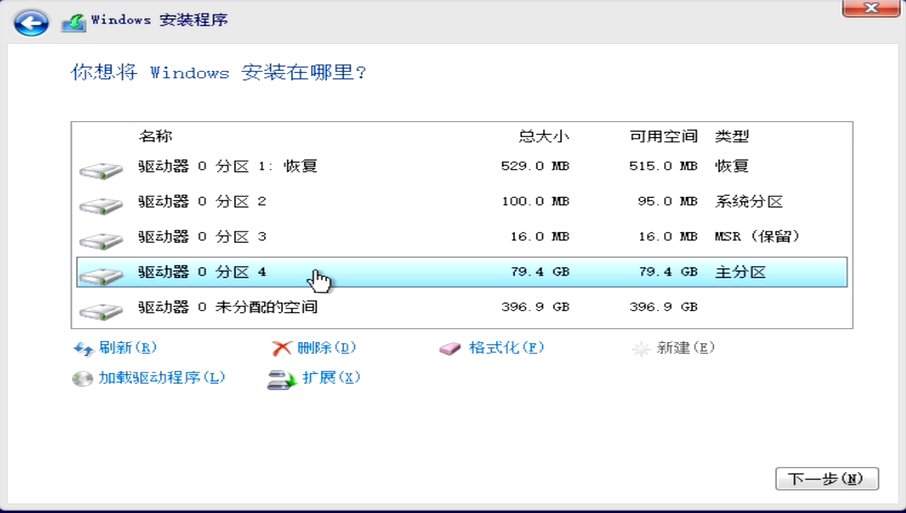Format partition using 格式化(F) link
Screen dimensions: 906x513
(507, 347)
